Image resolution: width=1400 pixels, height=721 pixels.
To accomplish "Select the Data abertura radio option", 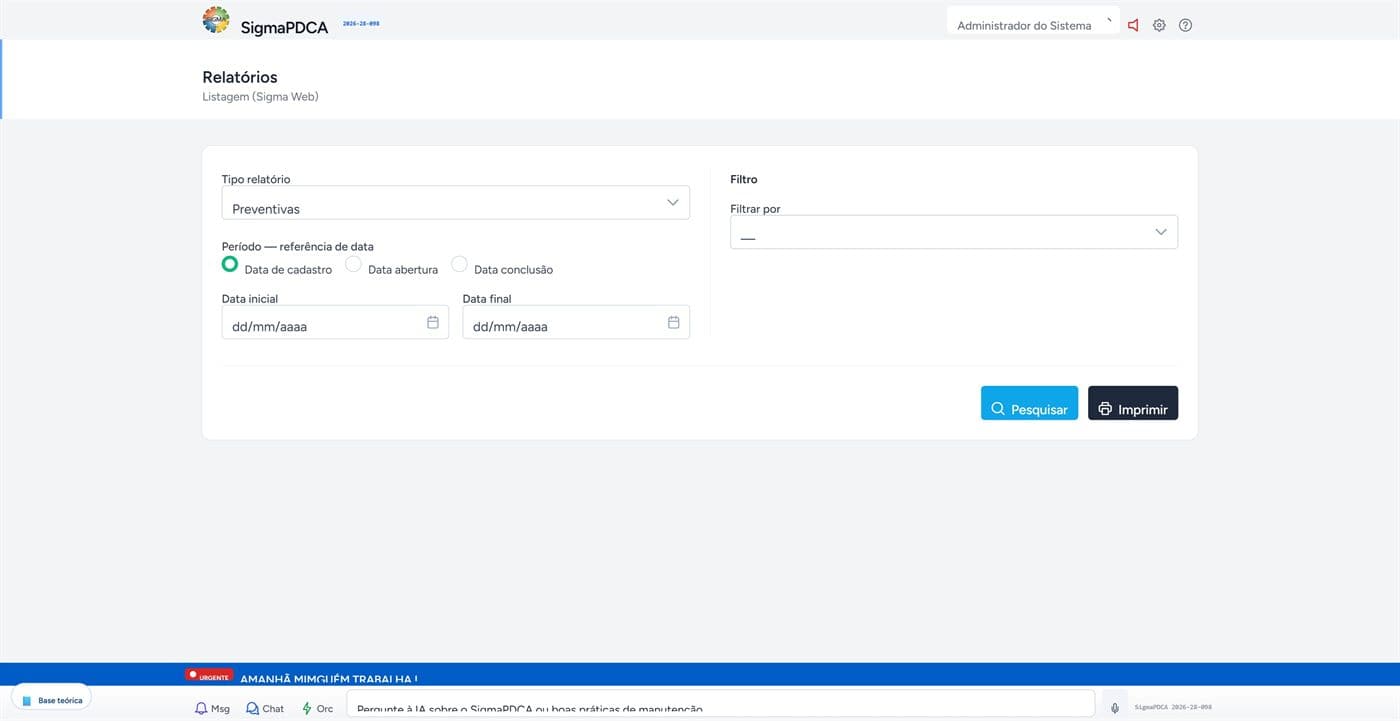I will [353, 264].
